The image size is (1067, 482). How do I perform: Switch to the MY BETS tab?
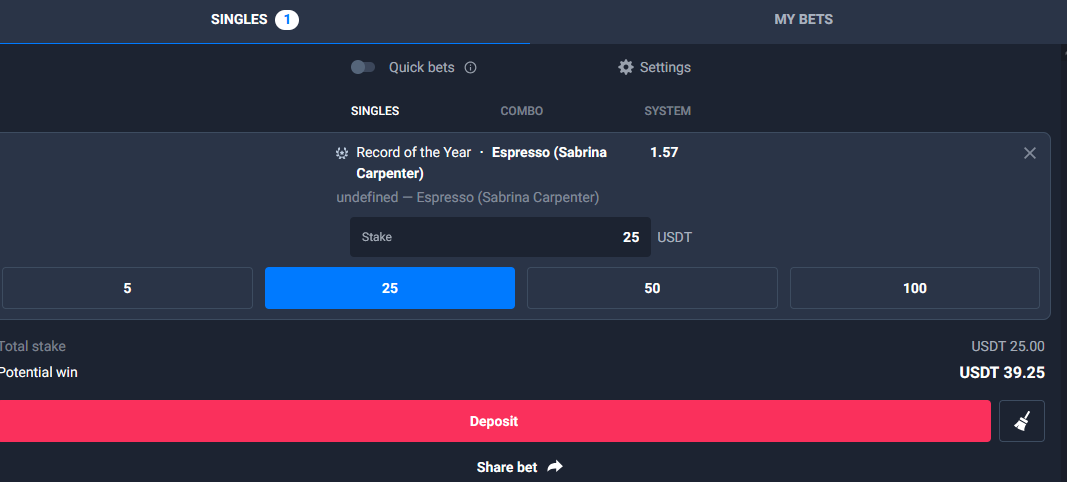click(803, 20)
